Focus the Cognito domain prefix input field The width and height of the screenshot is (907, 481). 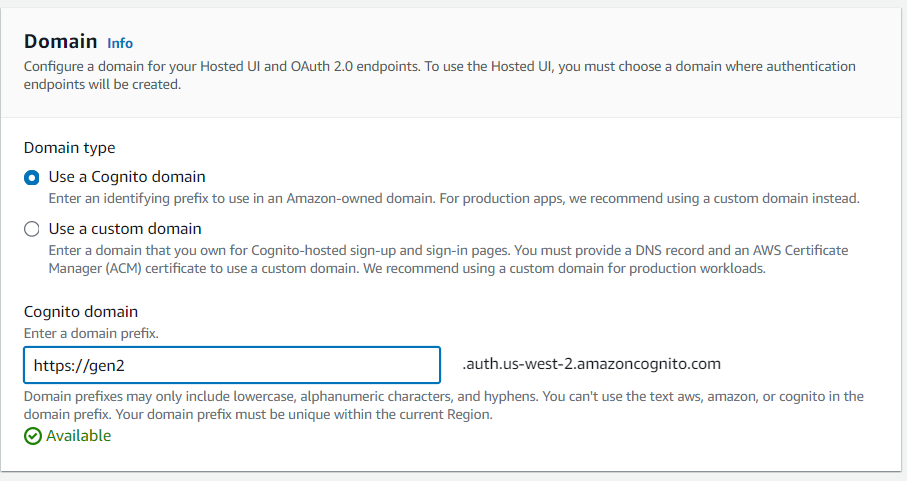[232, 365]
